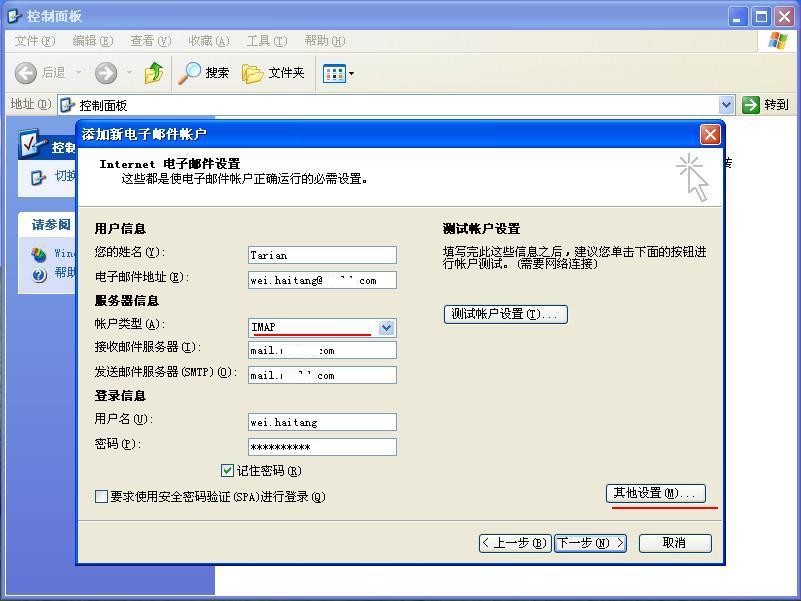Click the Up folder toolbar icon

click(x=154, y=73)
